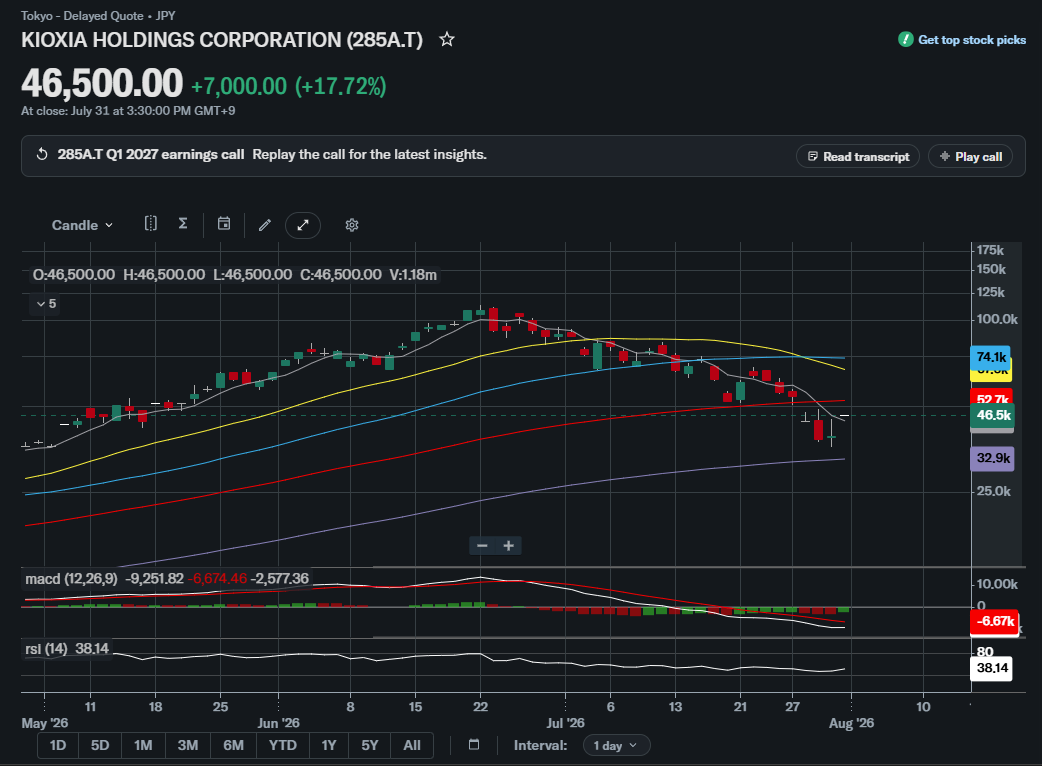Open the events calendar toolbar icon
Viewport: 1042px width, 766px height.
[x=224, y=224]
